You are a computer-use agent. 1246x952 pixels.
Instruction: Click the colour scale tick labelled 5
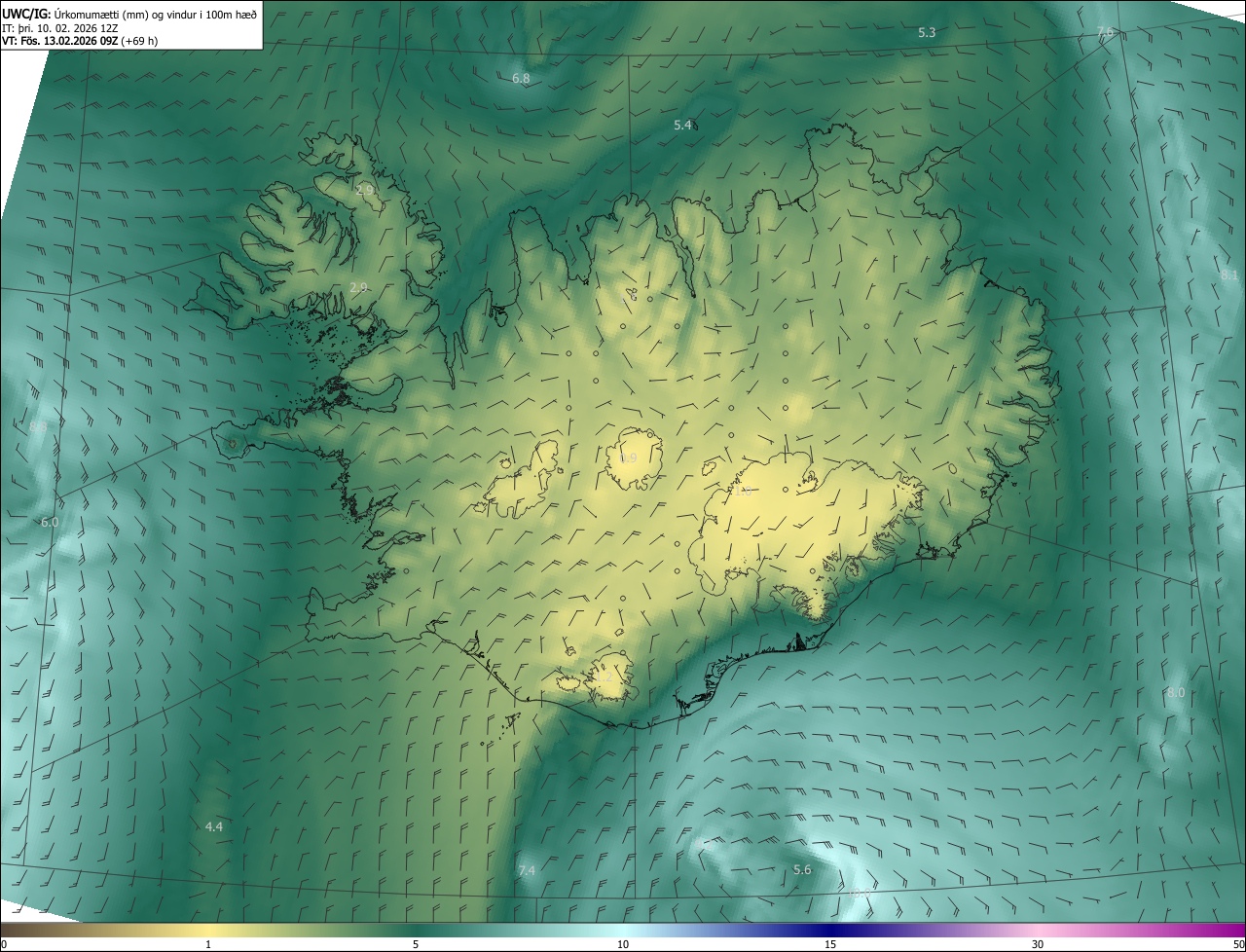click(416, 944)
